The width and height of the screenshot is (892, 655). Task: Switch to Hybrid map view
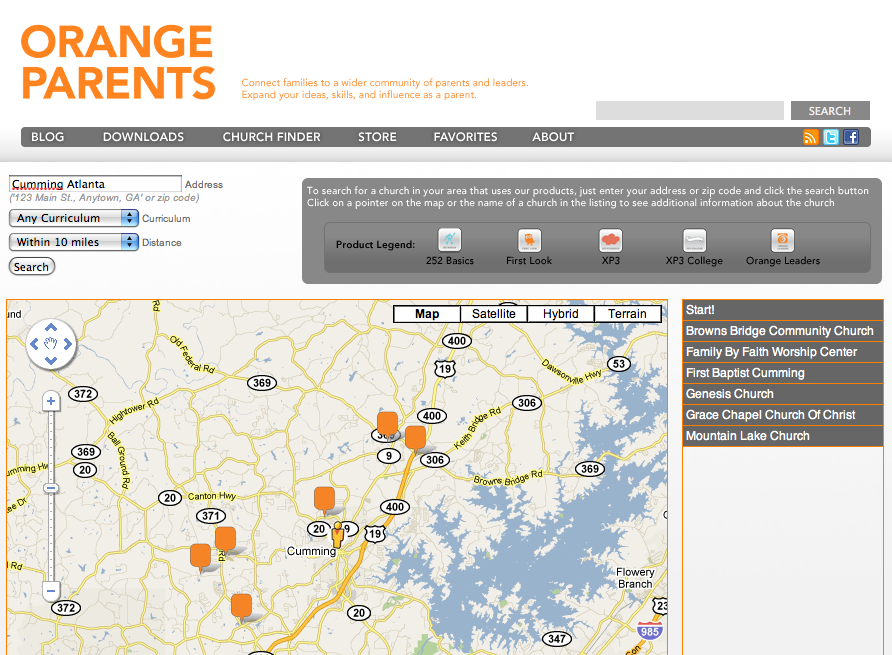coord(560,314)
